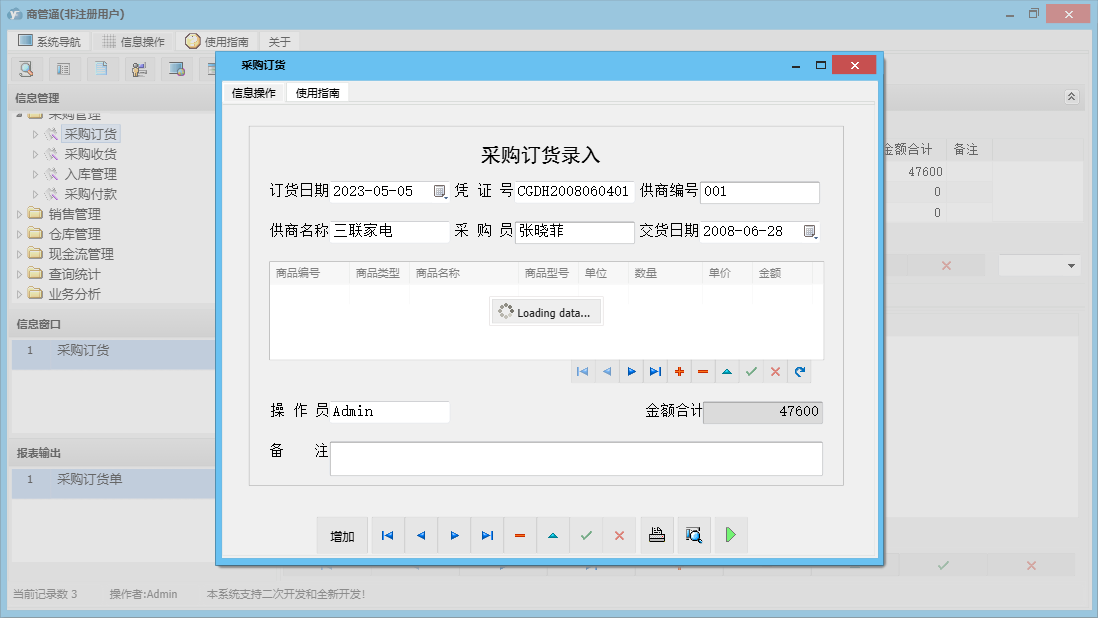Screen dimensions: 1098x618
Task: Confirm grid edits with the green checkmark
Action: tap(751, 371)
